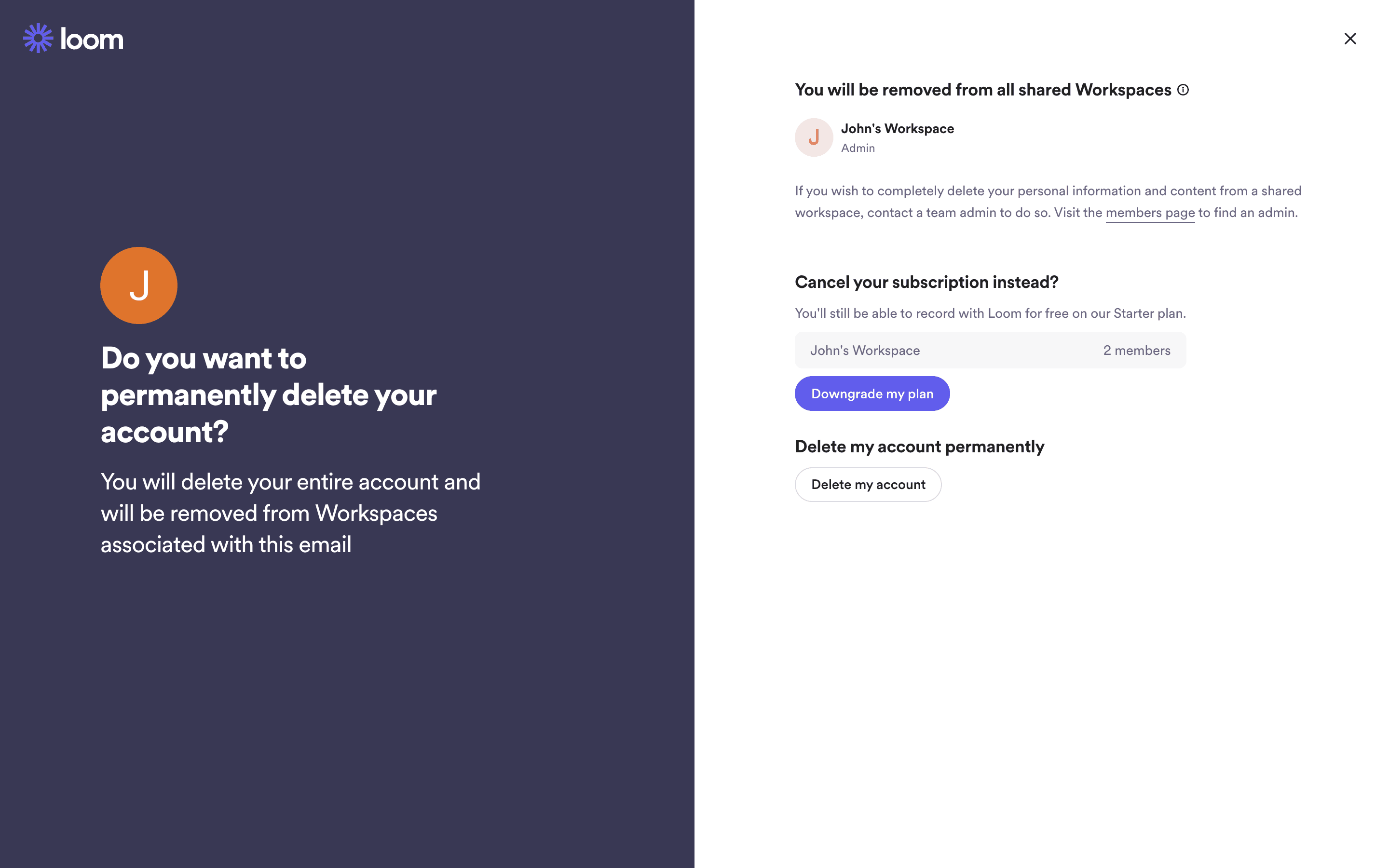Click the info icon beside shared Workspaces
This screenshot has width=1389, height=868.
(1183, 90)
